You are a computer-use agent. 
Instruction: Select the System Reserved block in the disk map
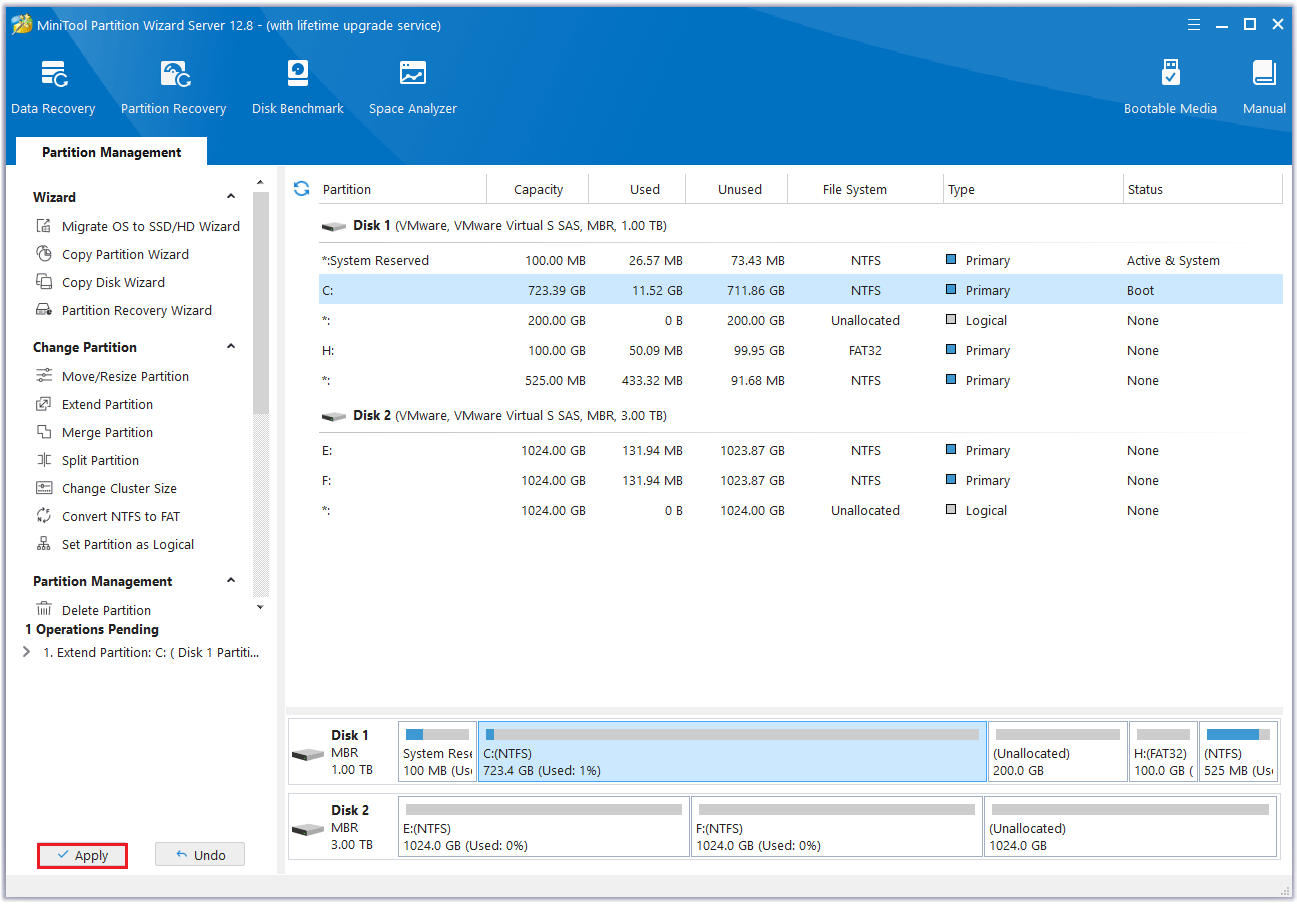437,752
